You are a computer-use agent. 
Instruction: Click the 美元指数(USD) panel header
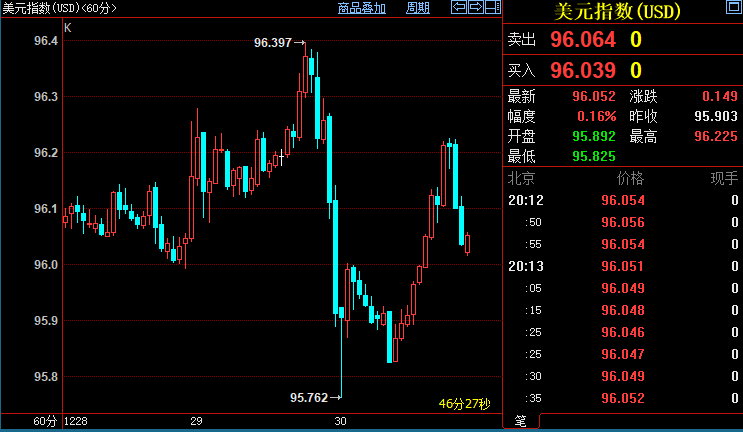tap(616, 12)
